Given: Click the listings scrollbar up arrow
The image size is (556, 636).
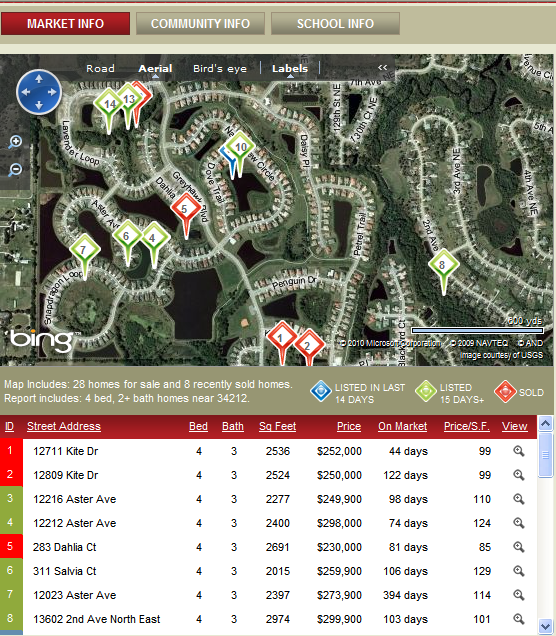Looking at the screenshot, I should (x=545, y=424).
